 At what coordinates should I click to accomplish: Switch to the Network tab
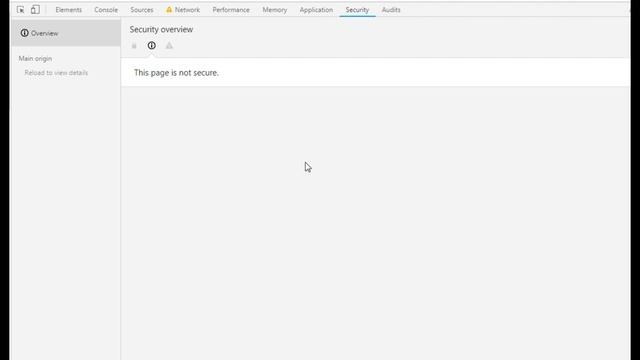[x=187, y=10]
